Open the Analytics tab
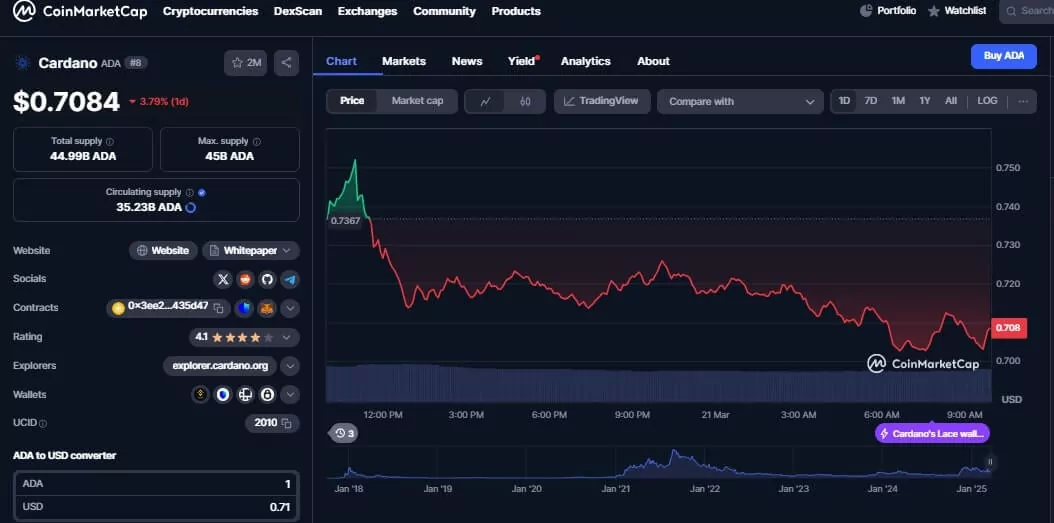The width and height of the screenshot is (1054, 523). (585, 61)
